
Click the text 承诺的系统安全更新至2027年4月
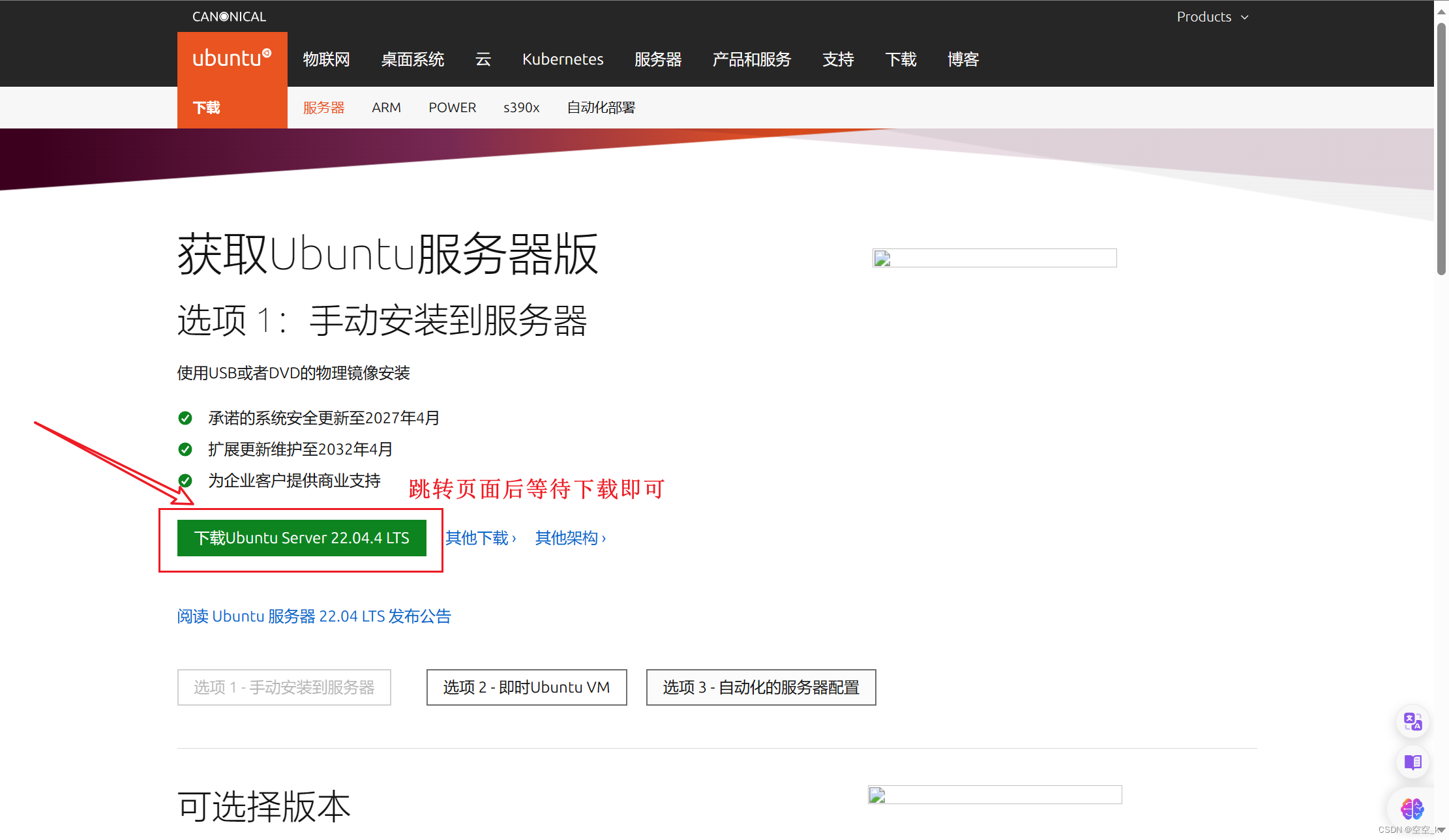[x=324, y=418]
